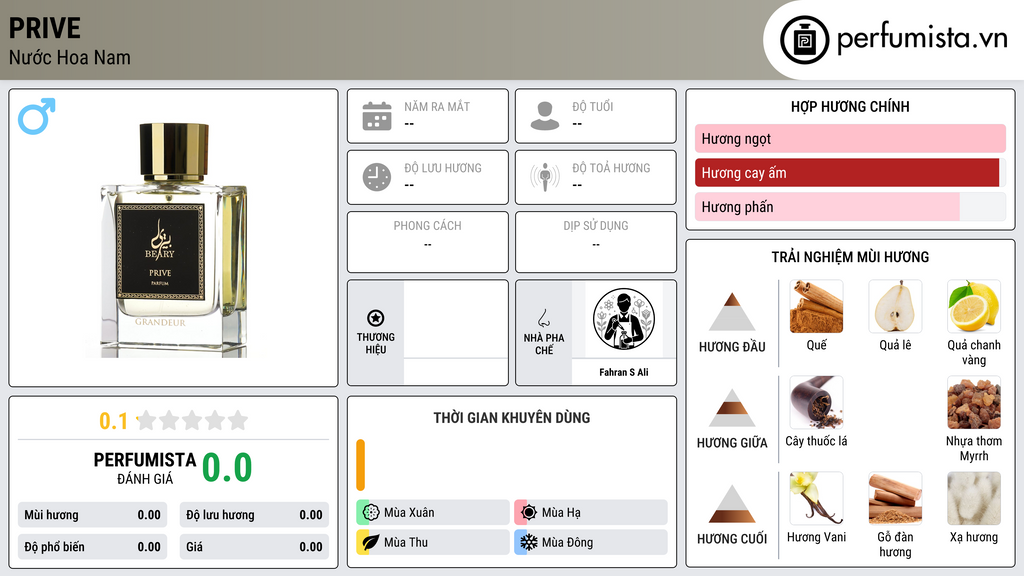Click the Nước Hoa Nam subtitle
The height and width of the screenshot is (576, 1024).
[x=69, y=57]
